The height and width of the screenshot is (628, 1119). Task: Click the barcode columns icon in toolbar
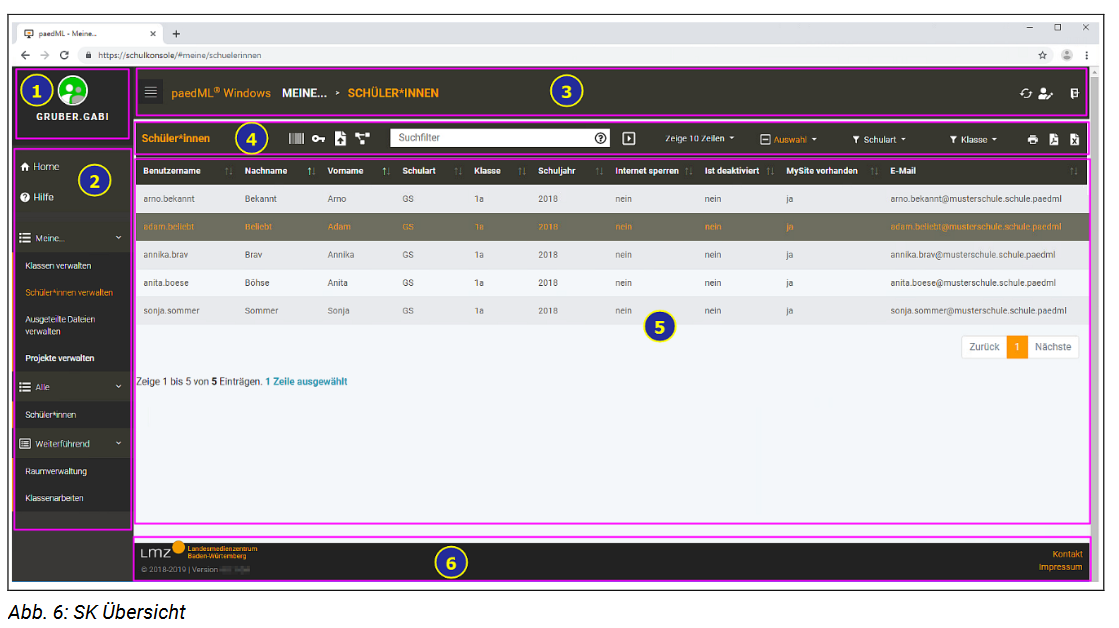tap(296, 138)
